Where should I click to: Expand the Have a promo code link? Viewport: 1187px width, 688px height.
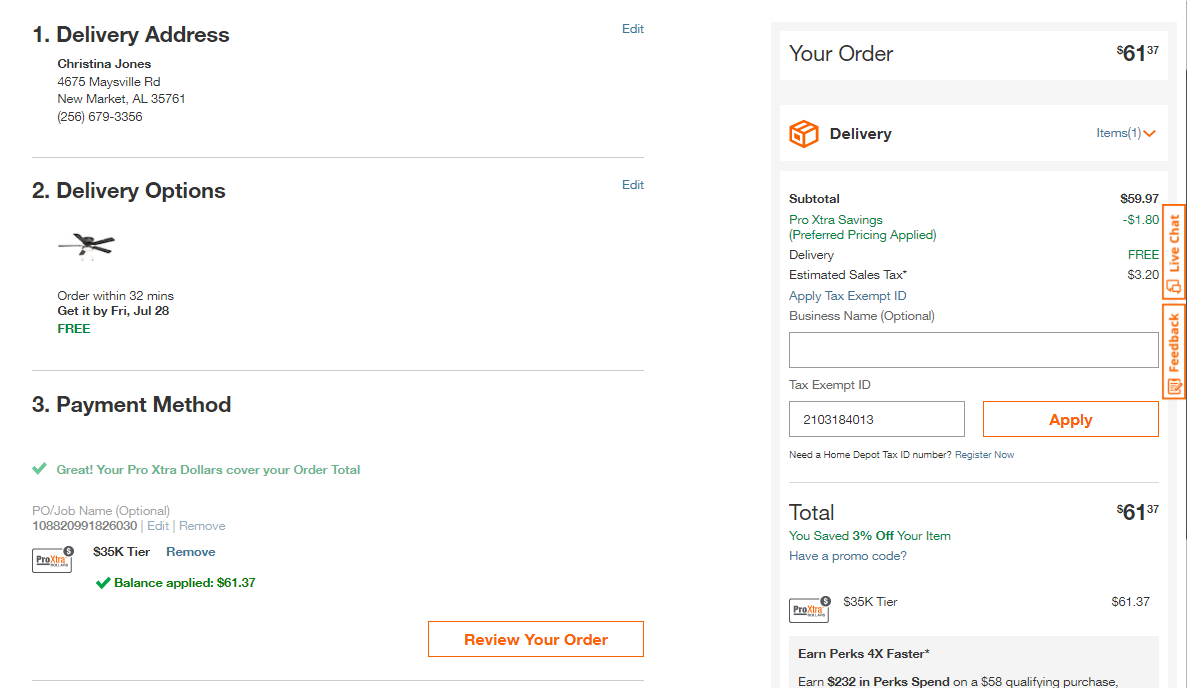[847, 556]
